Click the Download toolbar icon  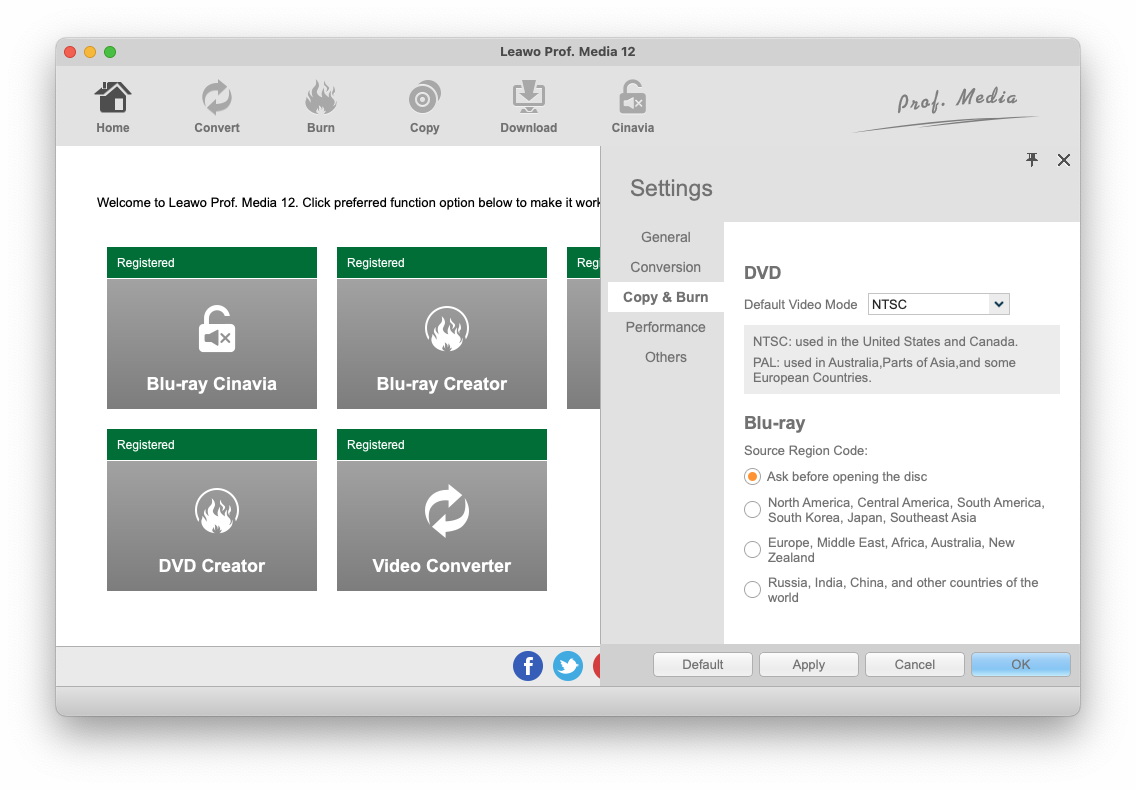(x=528, y=99)
